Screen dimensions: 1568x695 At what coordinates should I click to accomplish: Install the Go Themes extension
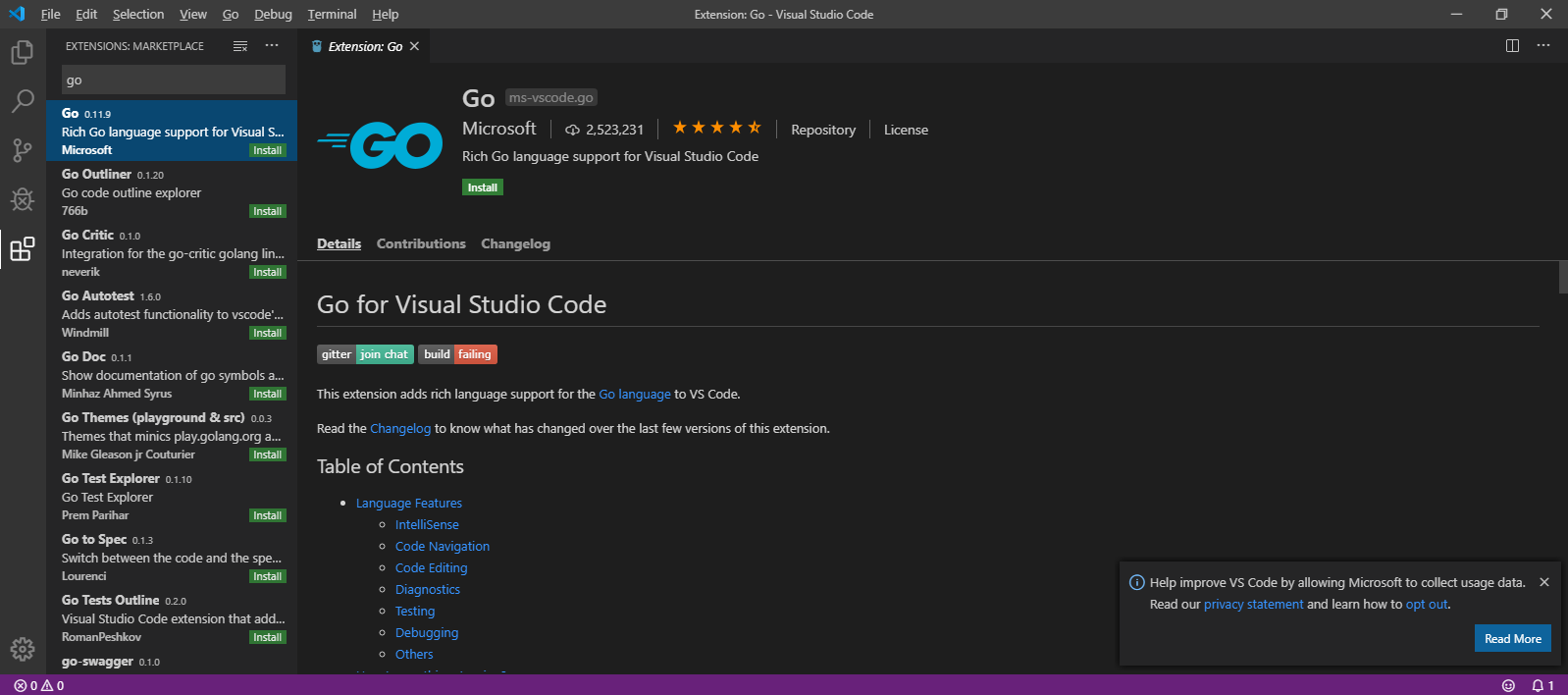(x=268, y=454)
